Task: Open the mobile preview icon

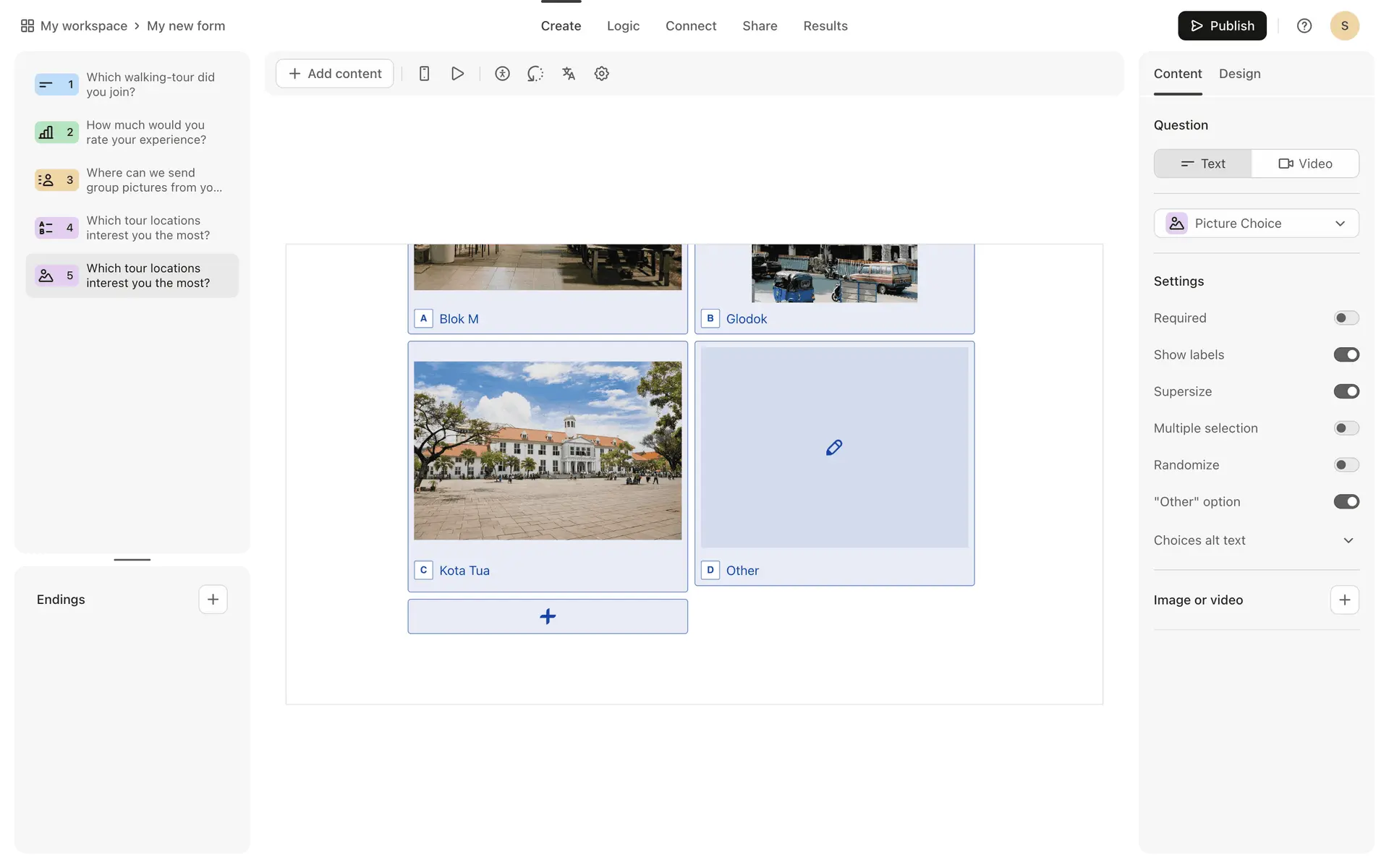Action: pyautogui.click(x=424, y=74)
